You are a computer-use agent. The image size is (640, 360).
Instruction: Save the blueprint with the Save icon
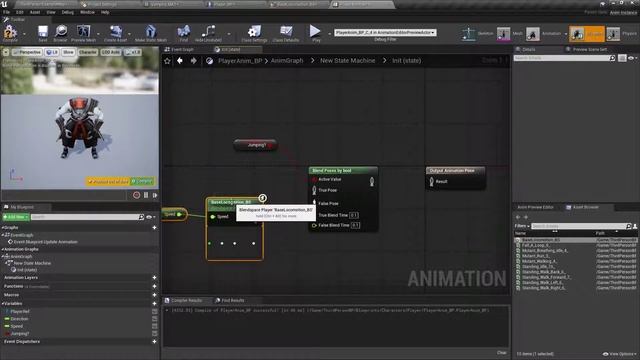click(x=43, y=31)
